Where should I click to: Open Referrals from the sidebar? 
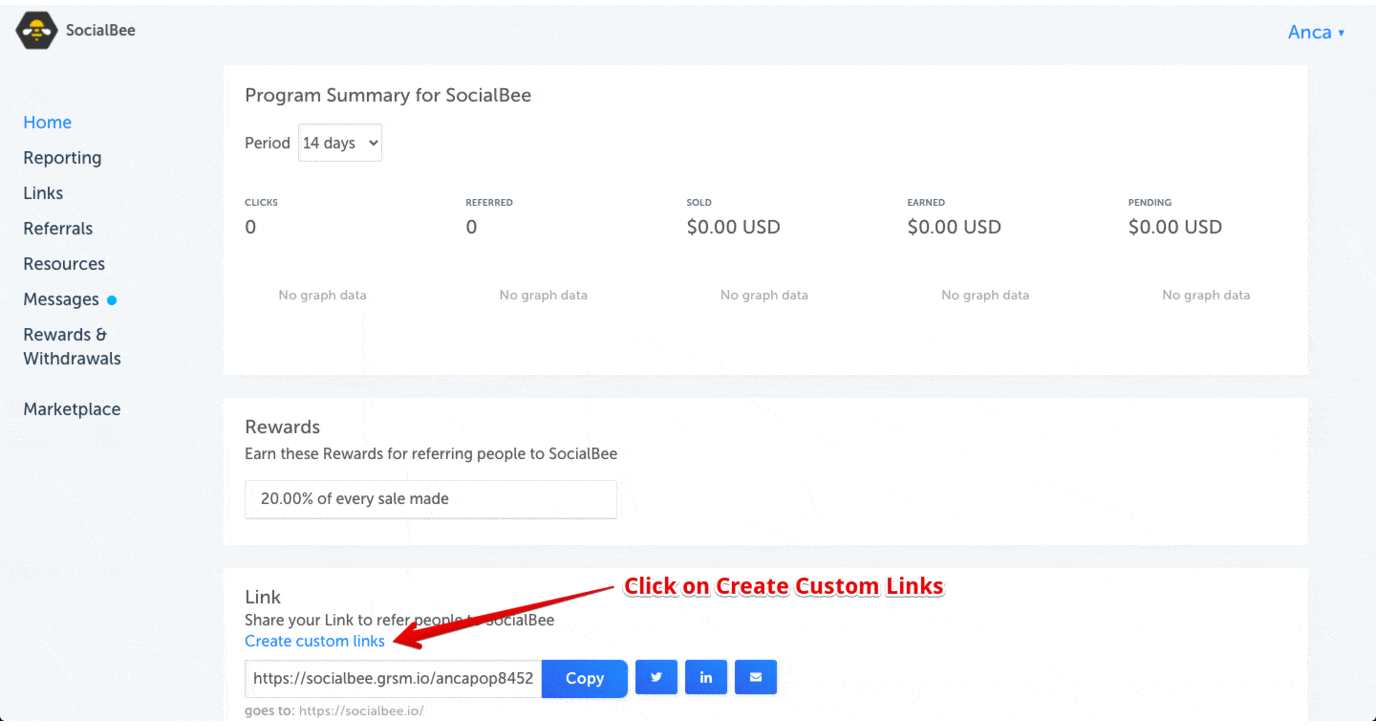(x=58, y=229)
